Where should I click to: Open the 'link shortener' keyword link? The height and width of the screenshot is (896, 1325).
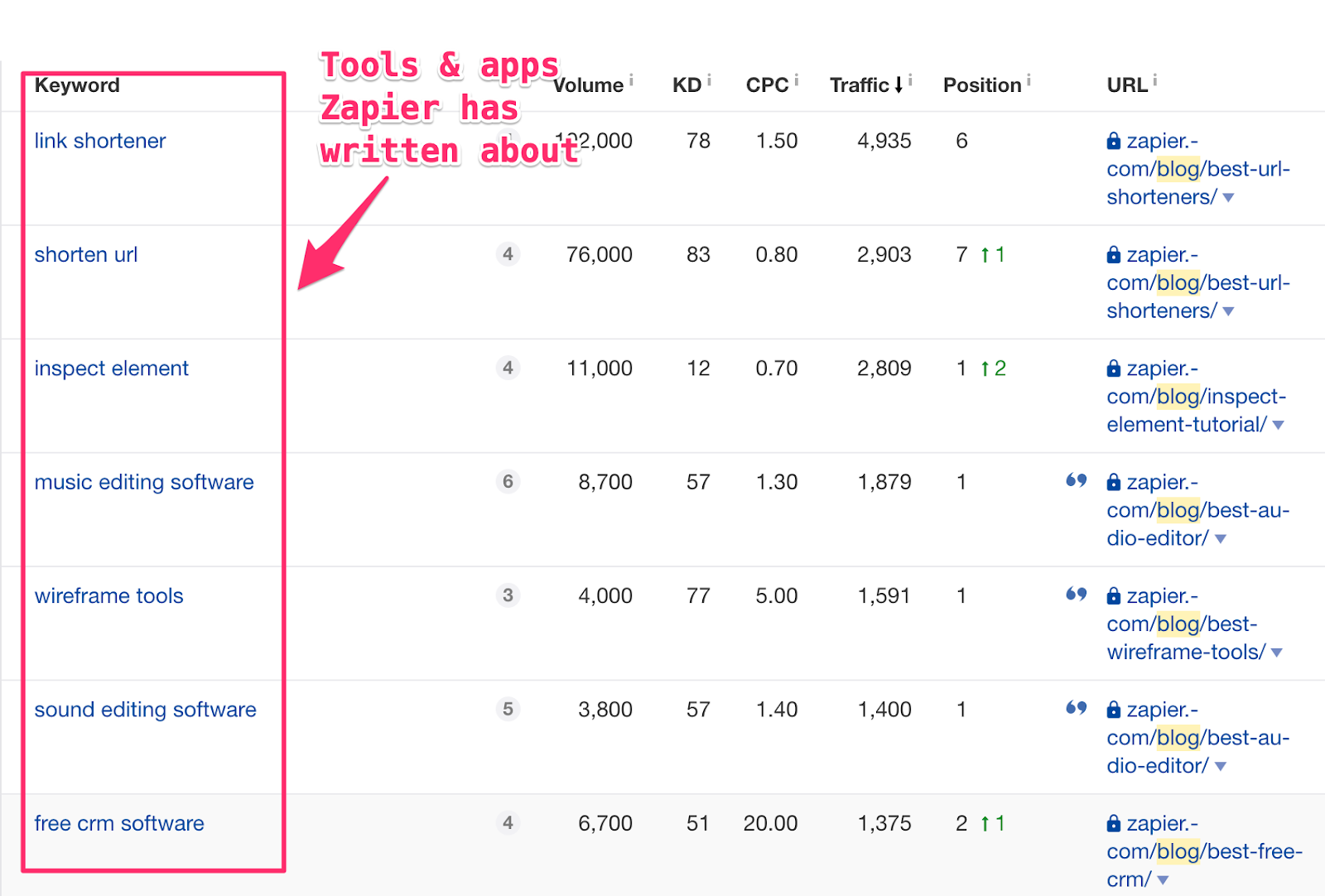pos(100,141)
